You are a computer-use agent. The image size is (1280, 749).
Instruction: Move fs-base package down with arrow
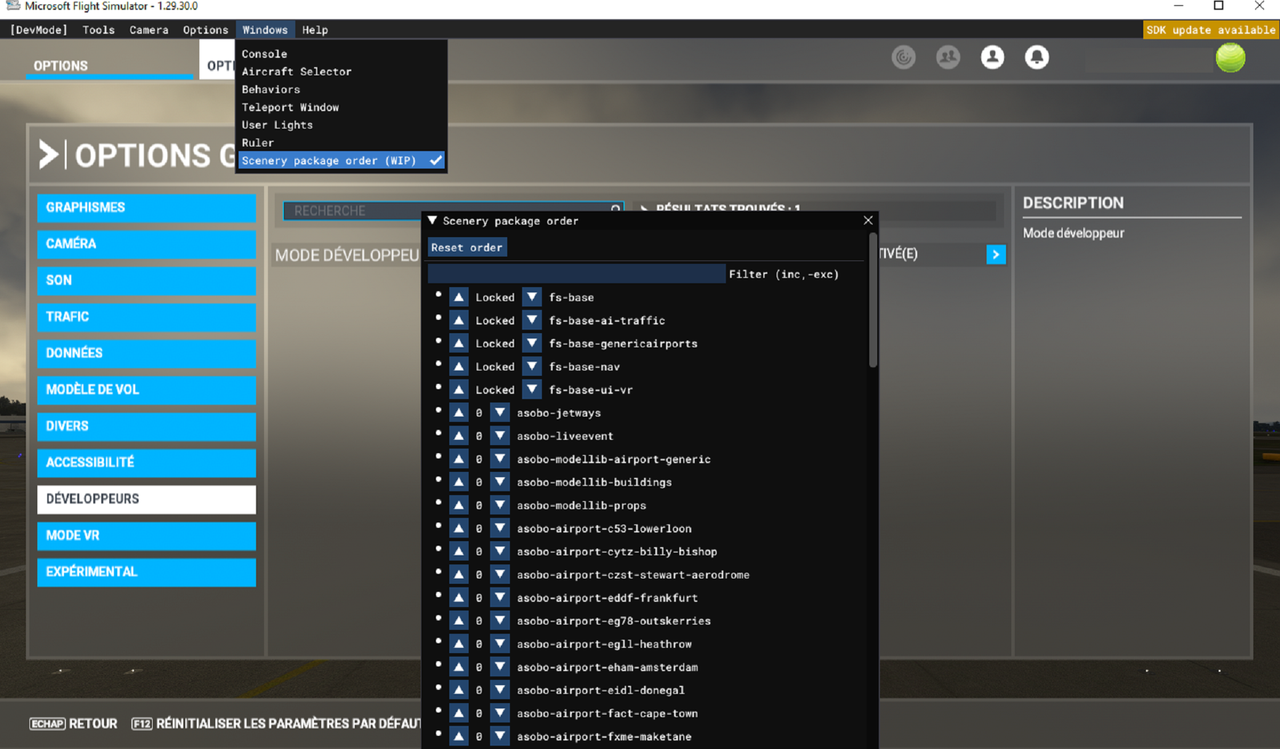(532, 297)
